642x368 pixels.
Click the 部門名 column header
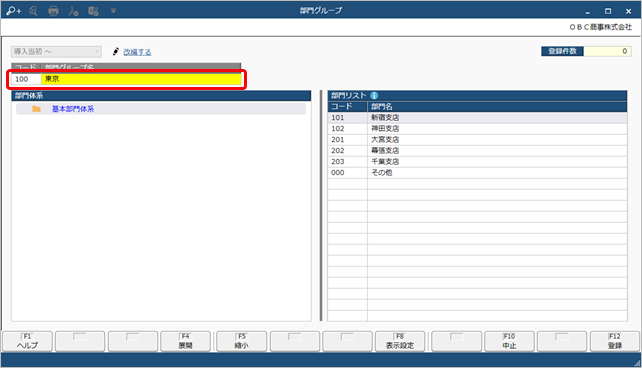(497, 106)
